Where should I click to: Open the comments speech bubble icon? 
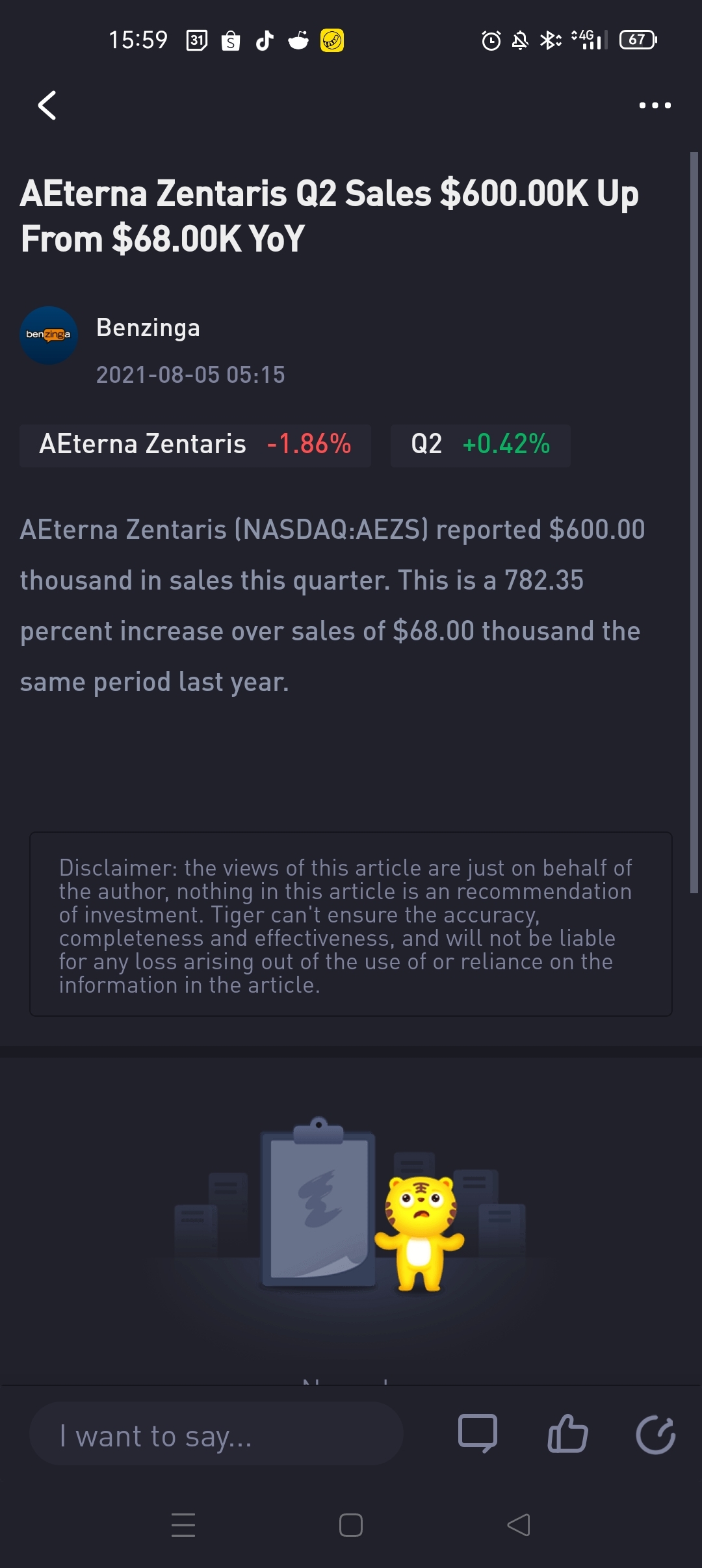point(478,1433)
